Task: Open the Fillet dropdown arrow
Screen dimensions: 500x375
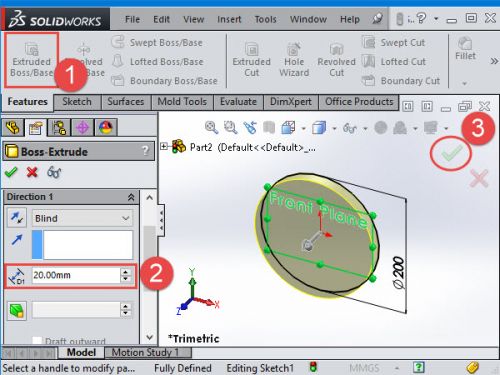Action: [x=464, y=83]
